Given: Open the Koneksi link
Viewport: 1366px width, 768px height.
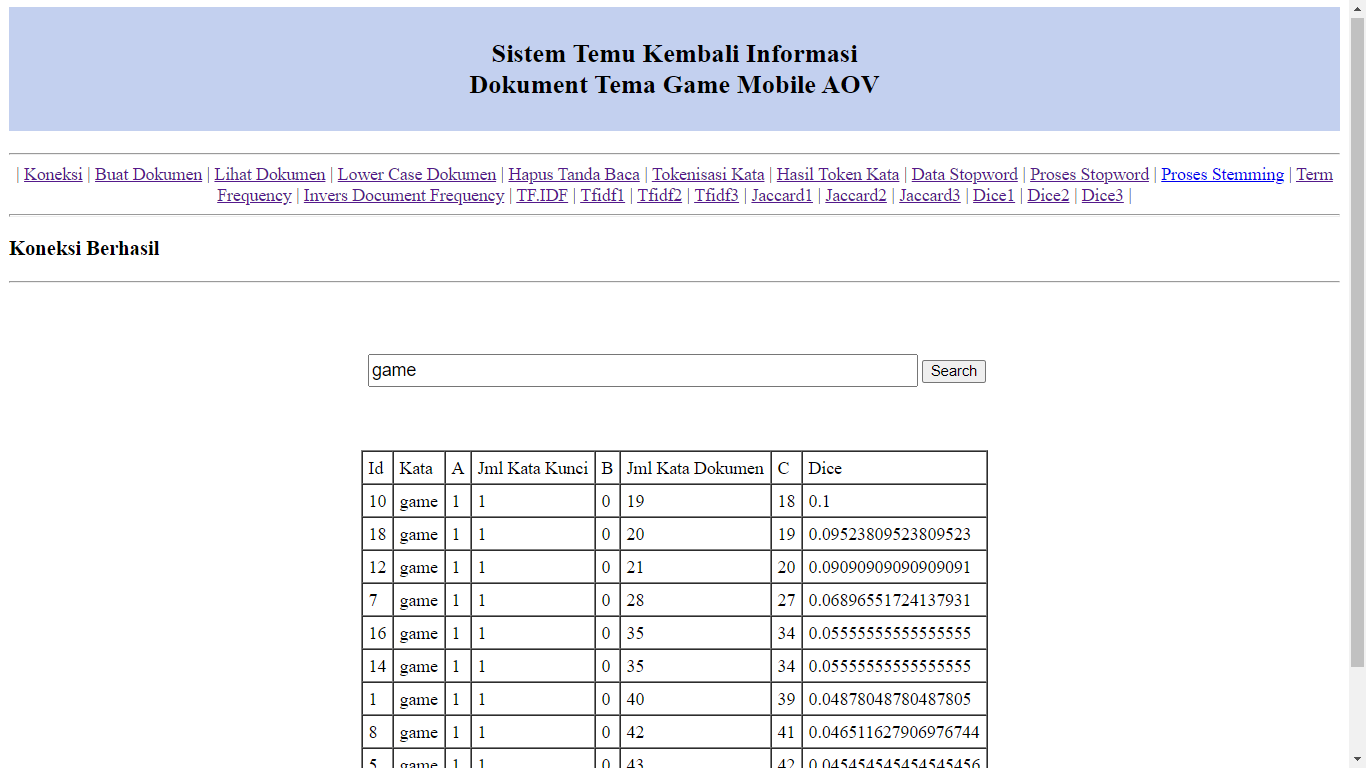Looking at the screenshot, I should 52,174.
